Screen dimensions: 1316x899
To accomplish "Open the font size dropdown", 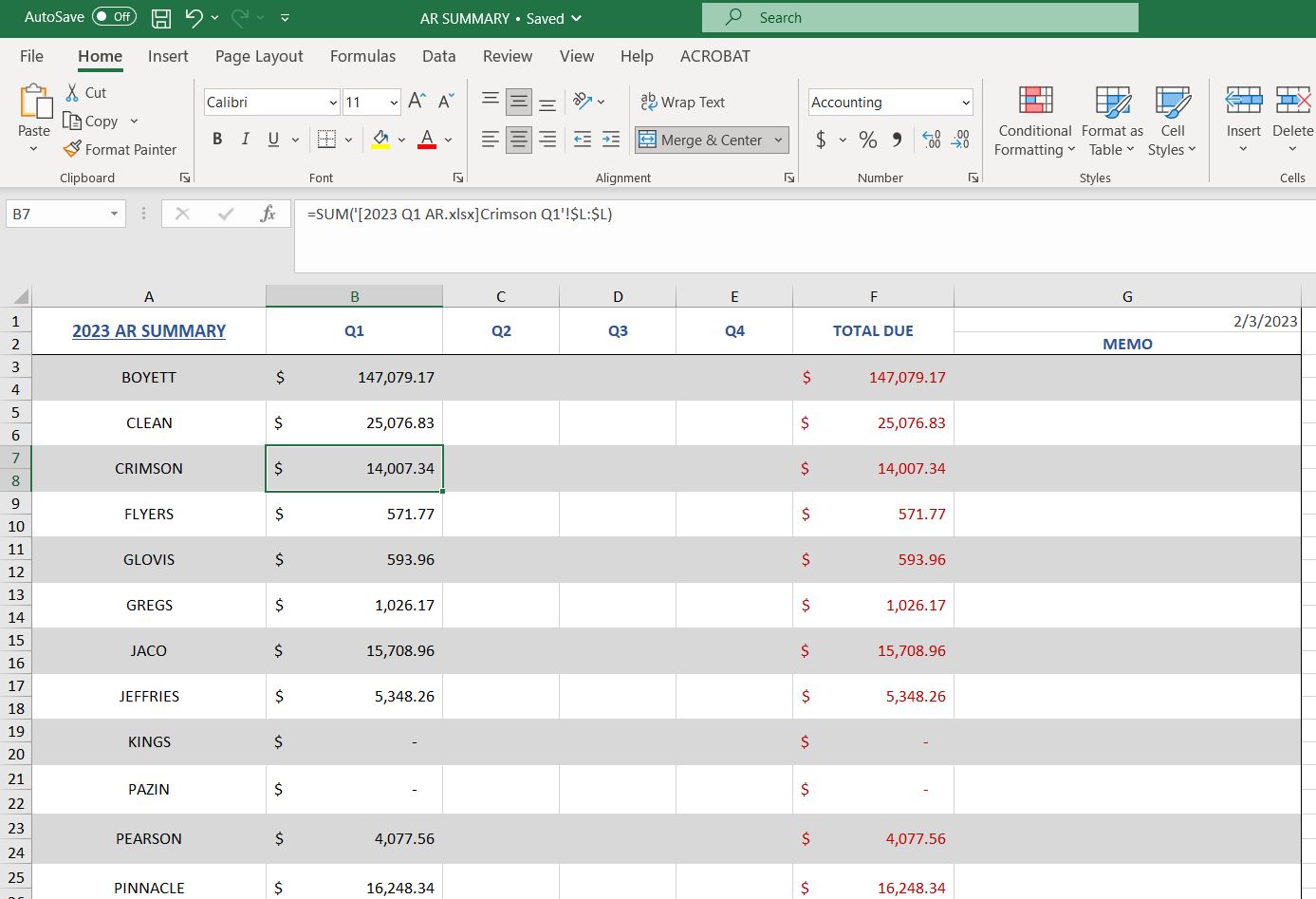I will pos(394,102).
